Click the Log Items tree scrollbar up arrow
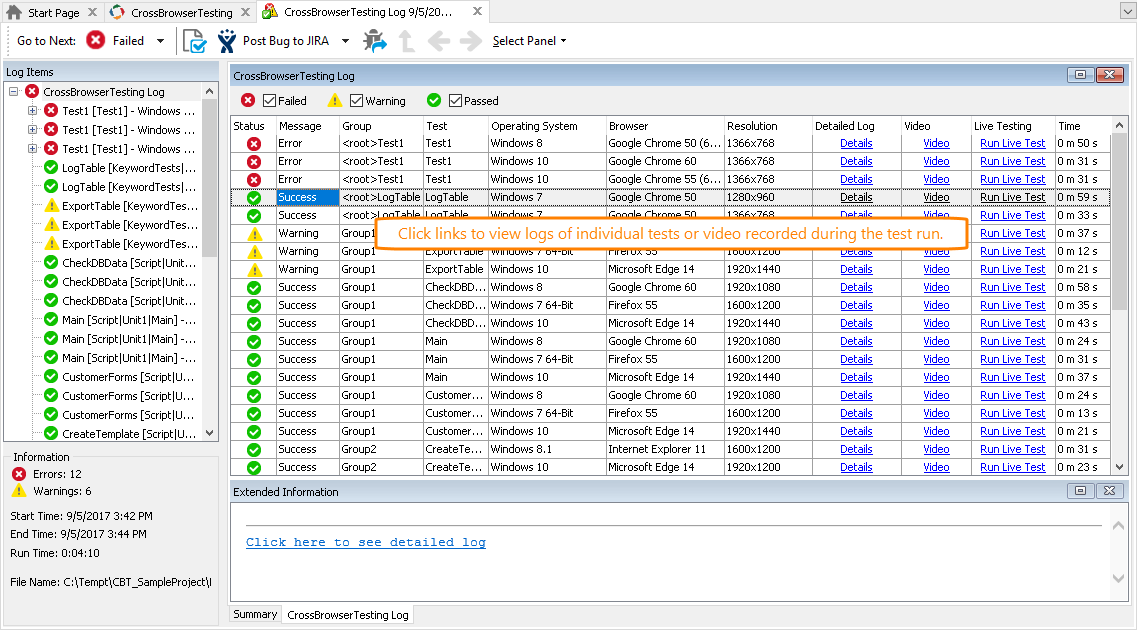1138x630 pixels. tap(210, 91)
